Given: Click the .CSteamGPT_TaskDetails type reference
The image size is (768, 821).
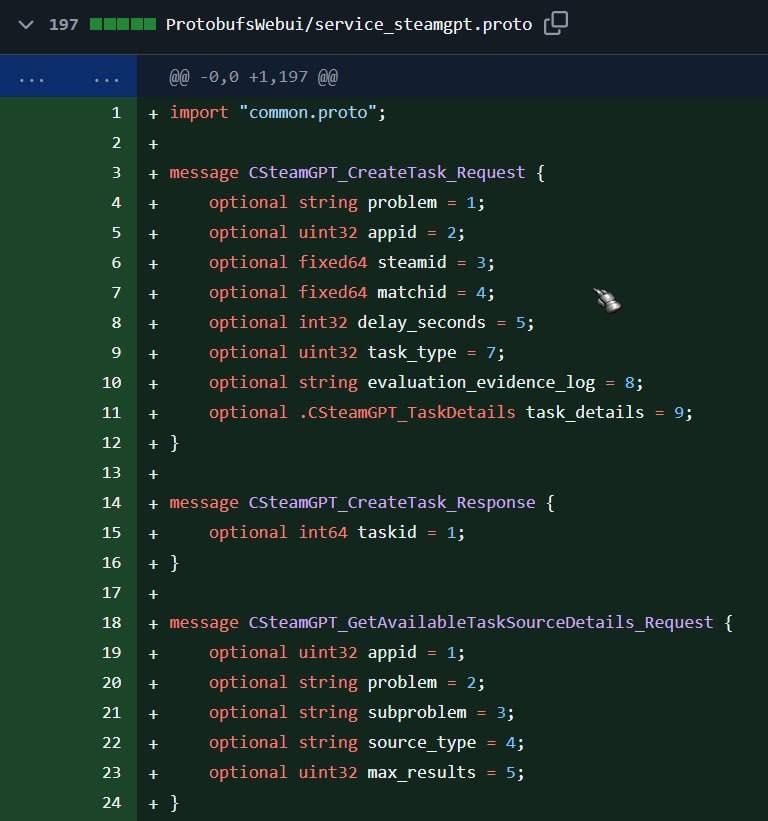Looking at the screenshot, I should [407, 413].
